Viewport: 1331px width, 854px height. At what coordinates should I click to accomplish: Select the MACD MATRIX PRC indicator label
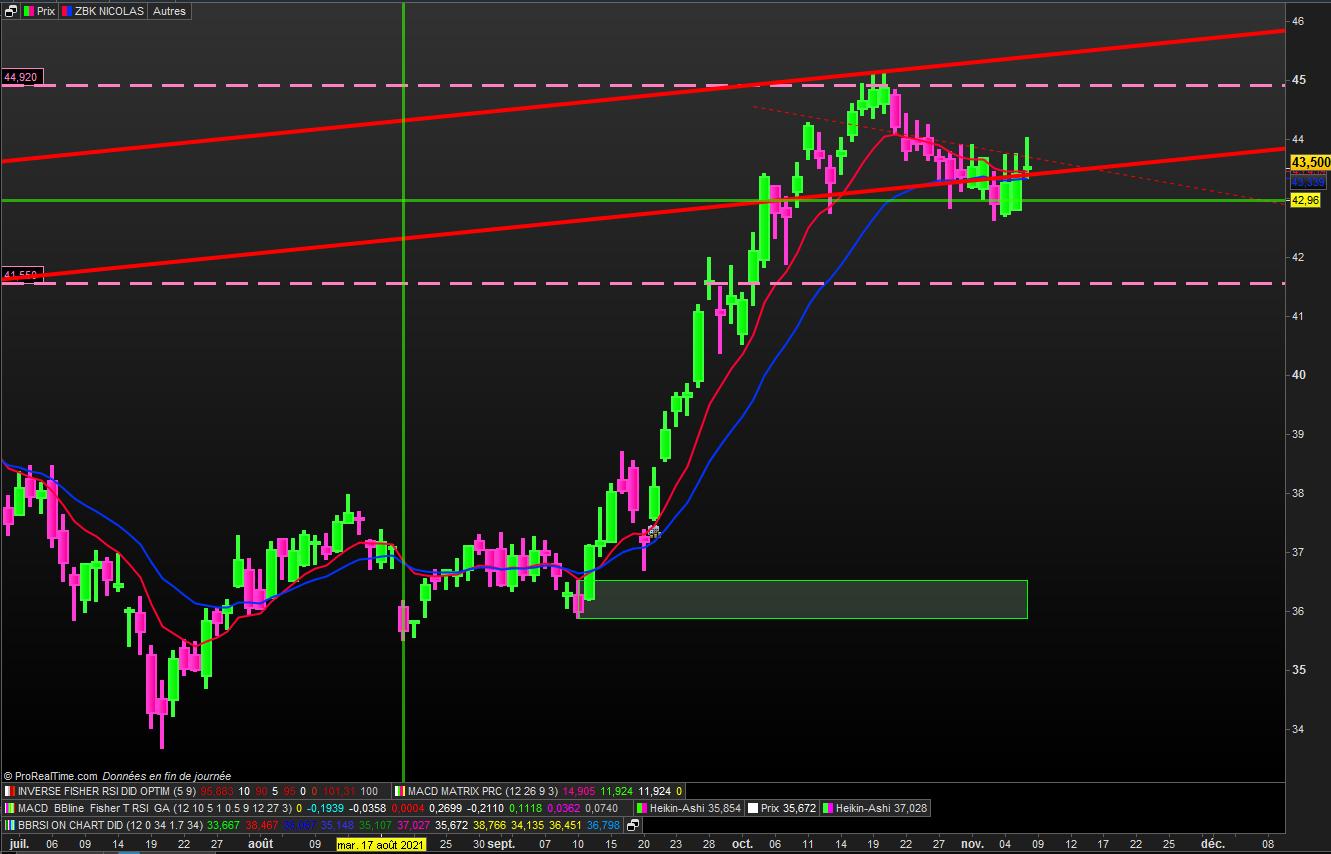tap(458, 790)
